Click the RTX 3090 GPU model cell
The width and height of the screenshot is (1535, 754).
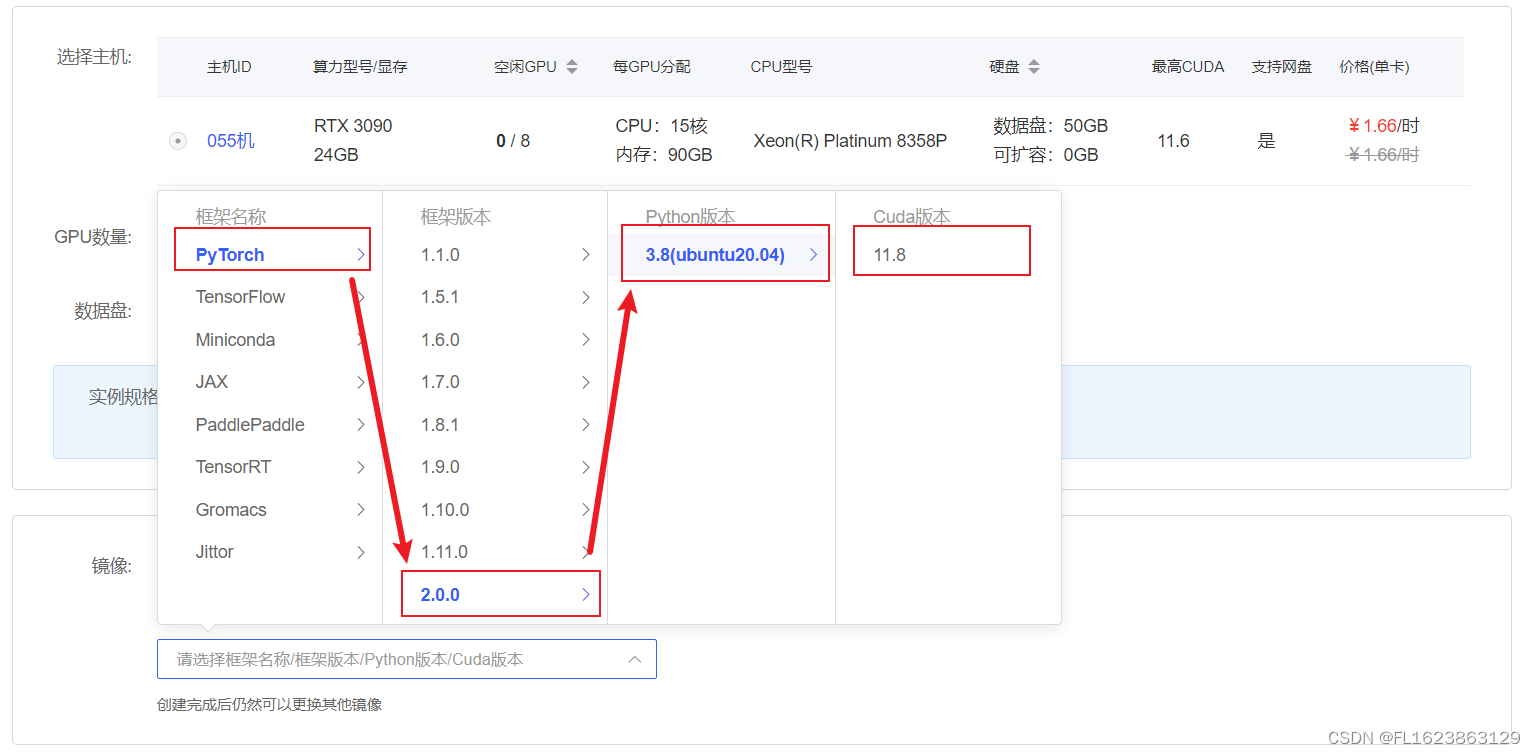coord(353,126)
